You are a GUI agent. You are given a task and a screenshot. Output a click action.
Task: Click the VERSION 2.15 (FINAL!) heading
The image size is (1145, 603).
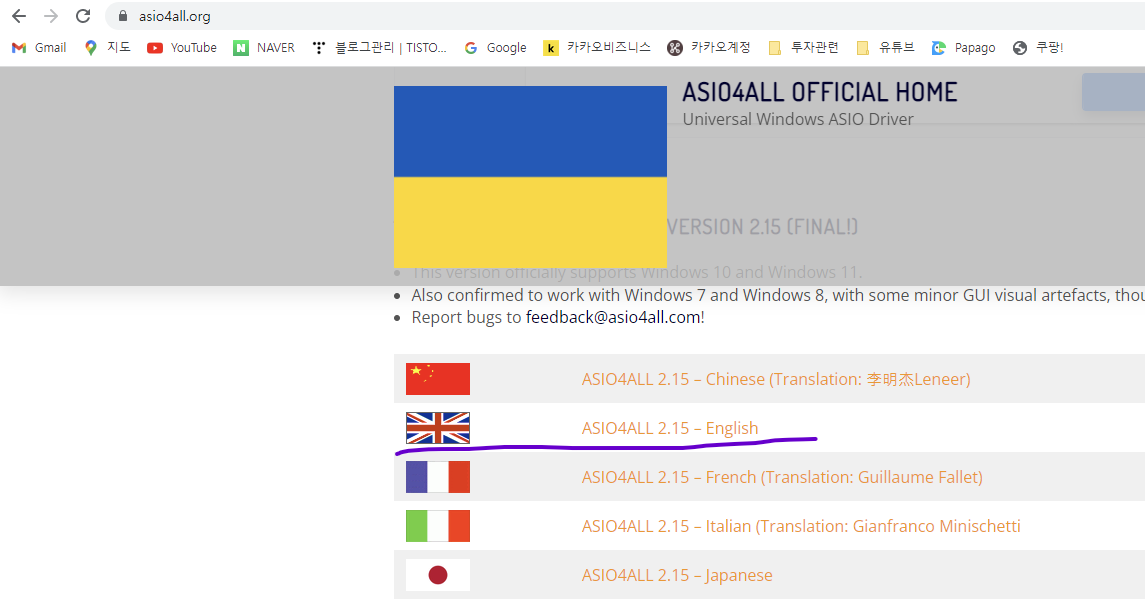pyautogui.click(x=762, y=227)
